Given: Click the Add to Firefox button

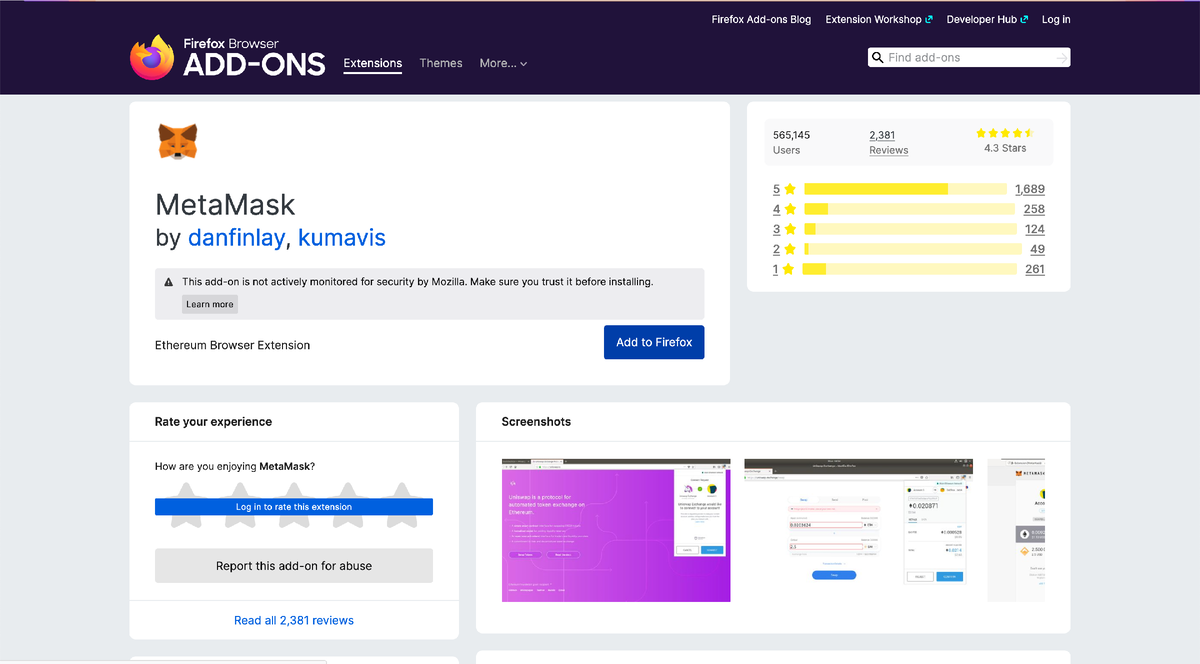Looking at the screenshot, I should (654, 342).
